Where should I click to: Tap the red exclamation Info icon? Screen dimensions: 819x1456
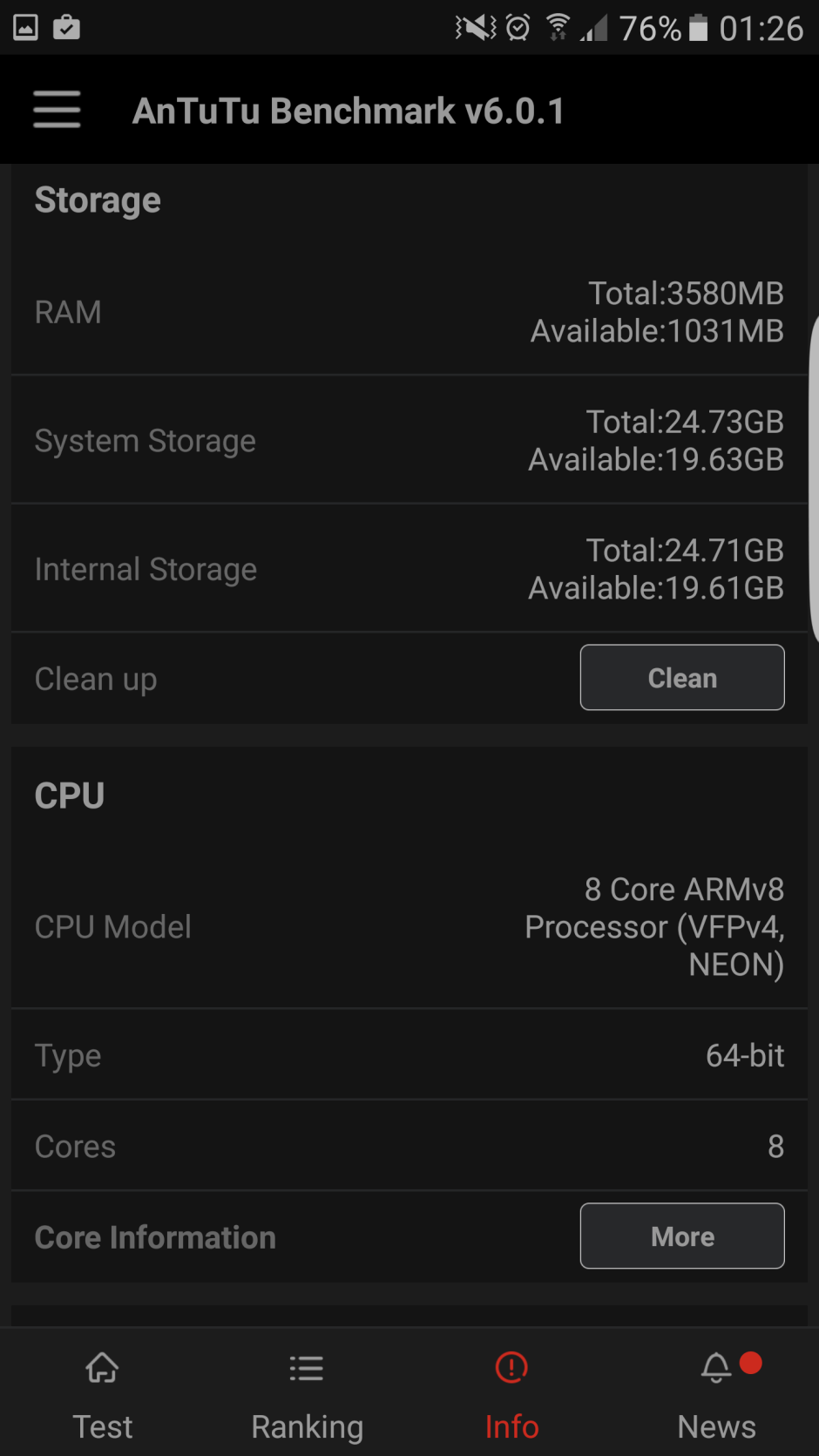511,1367
